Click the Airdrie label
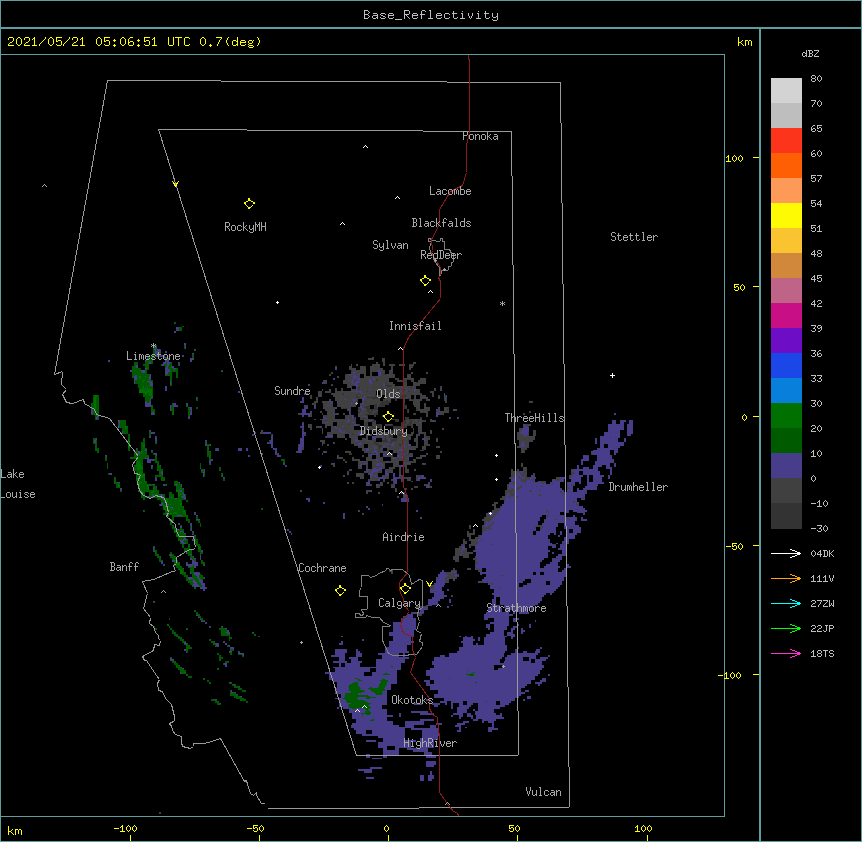The height and width of the screenshot is (842, 862). click(403, 537)
